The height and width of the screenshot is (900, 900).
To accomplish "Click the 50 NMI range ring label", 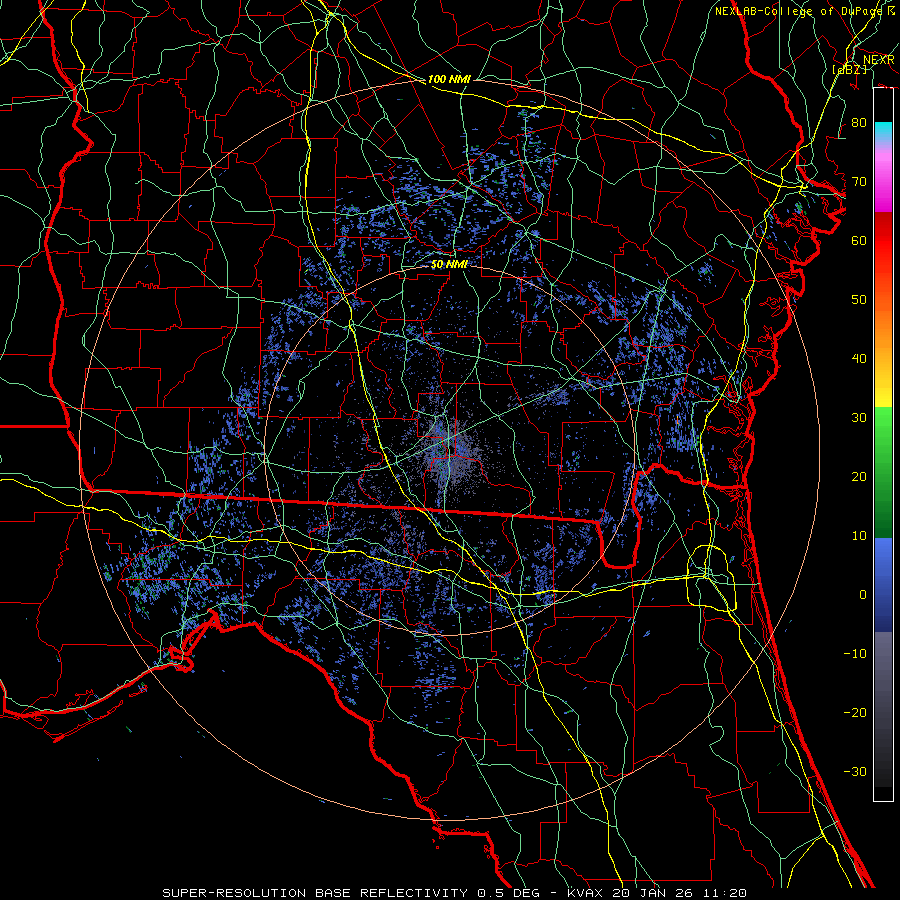I will (x=449, y=264).
